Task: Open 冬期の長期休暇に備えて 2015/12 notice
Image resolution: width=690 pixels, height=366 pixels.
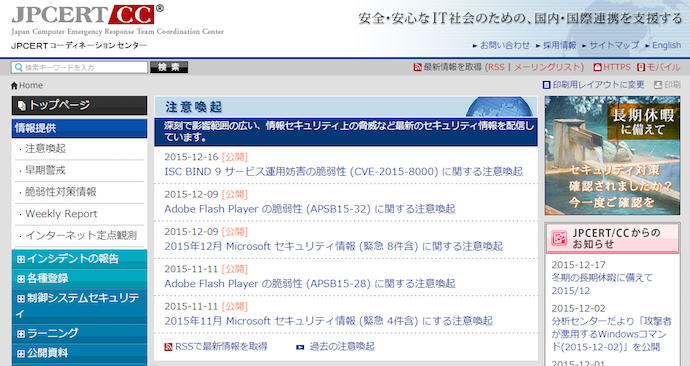Action: (602, 285)
